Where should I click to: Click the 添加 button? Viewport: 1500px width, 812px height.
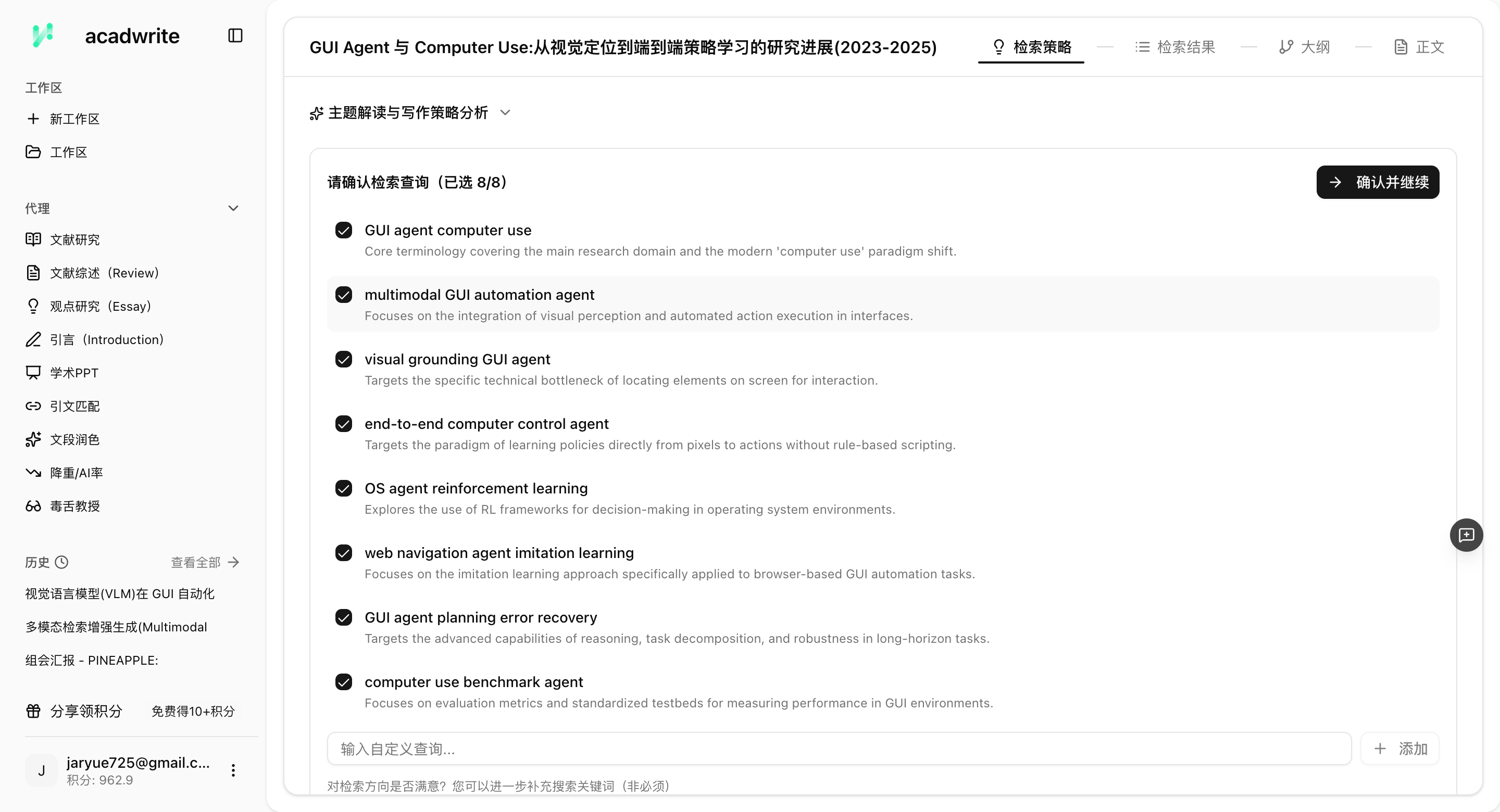point(1400,748)
